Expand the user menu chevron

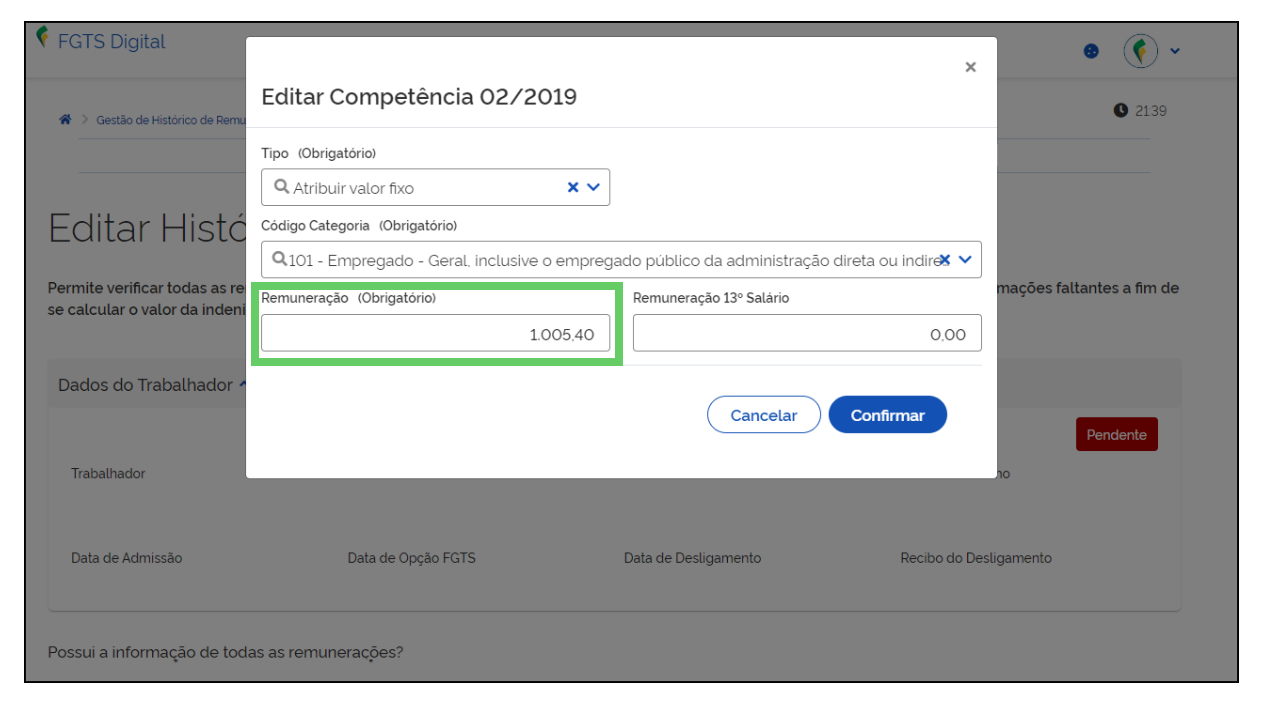coord(1175,51)
